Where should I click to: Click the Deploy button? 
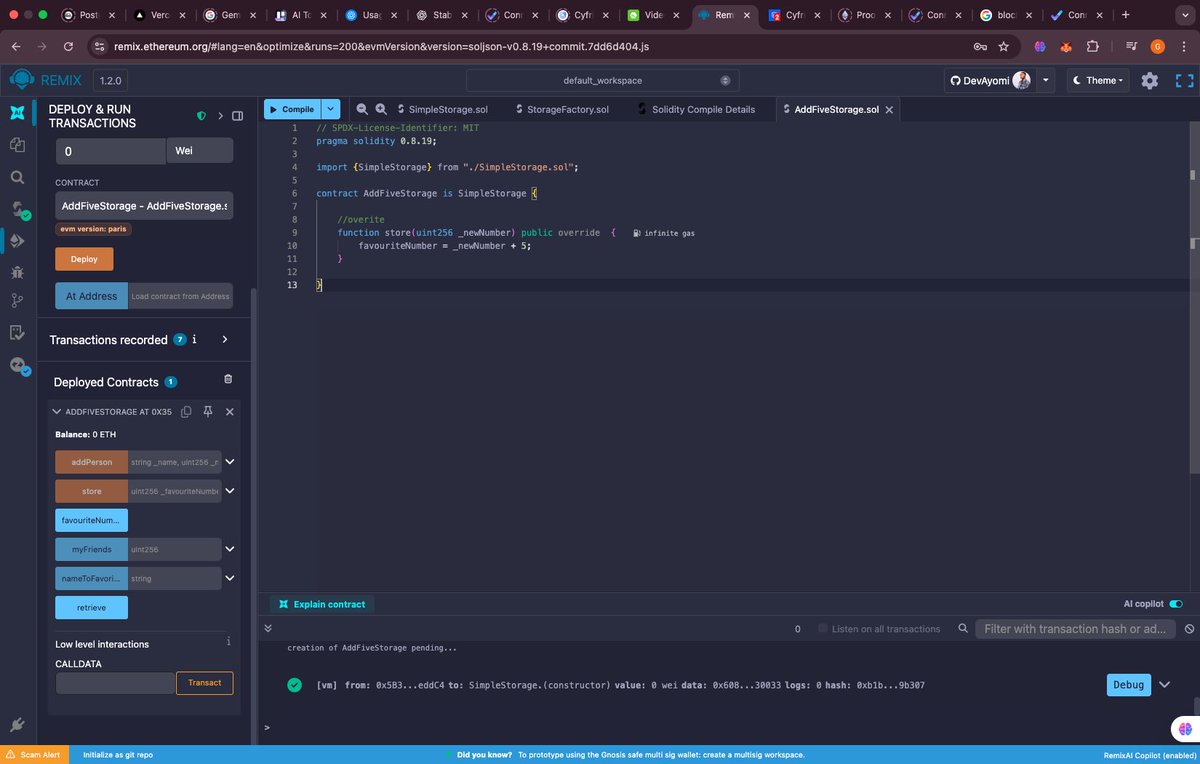84,259
